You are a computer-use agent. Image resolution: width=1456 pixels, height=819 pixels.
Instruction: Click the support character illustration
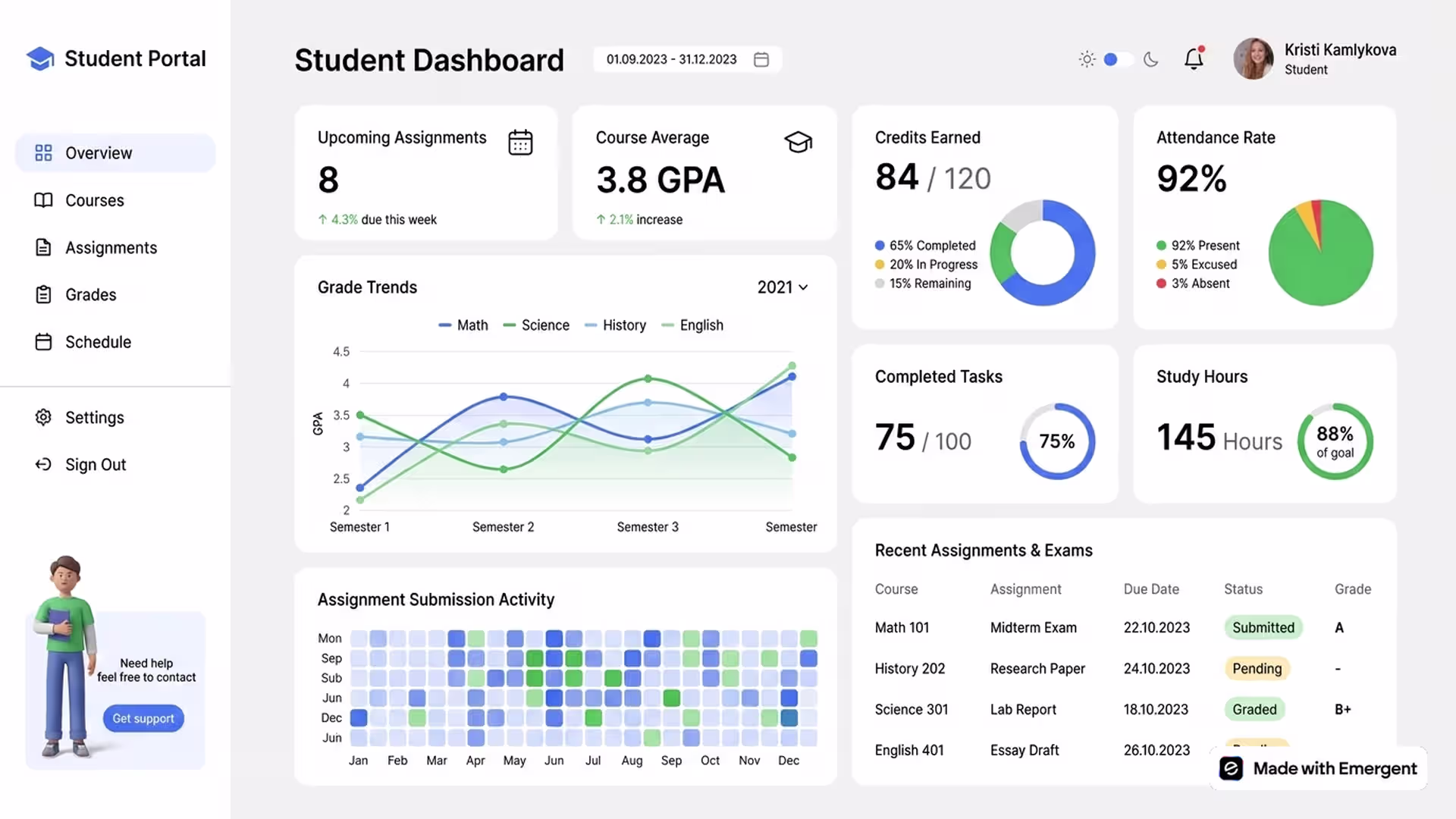[x=65, y=657]
